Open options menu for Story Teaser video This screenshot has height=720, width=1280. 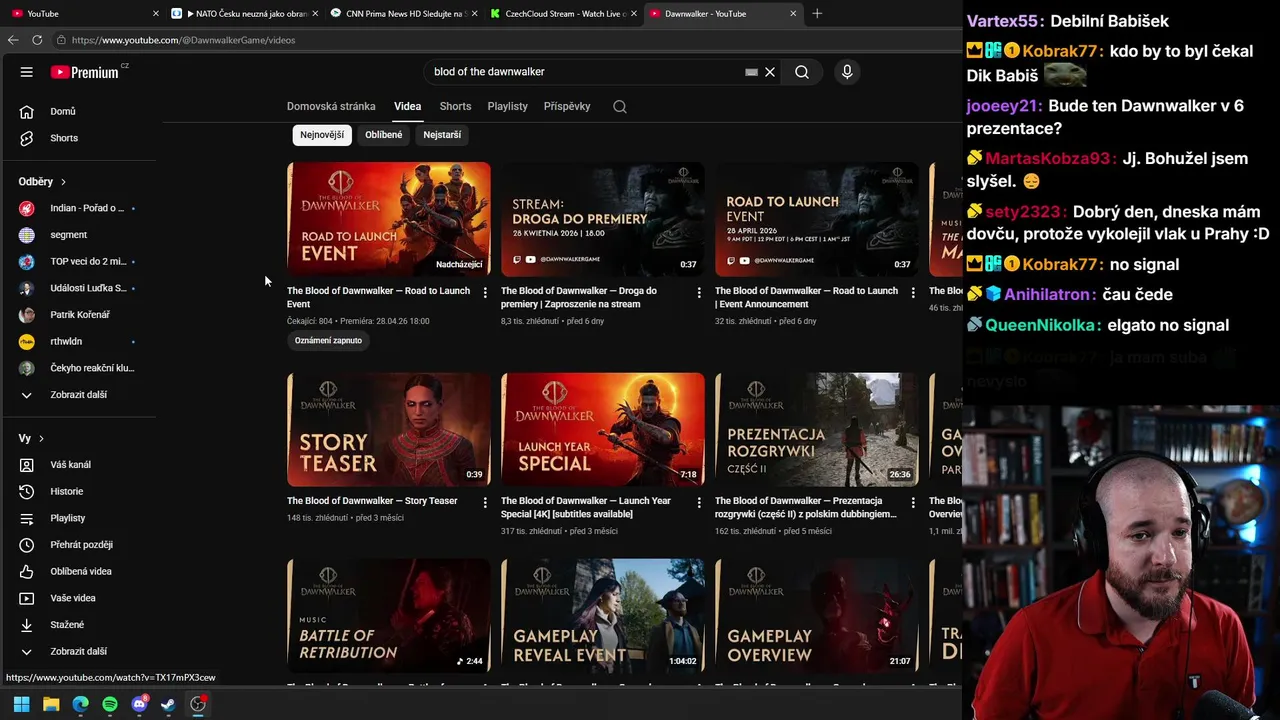click(485, 503)
